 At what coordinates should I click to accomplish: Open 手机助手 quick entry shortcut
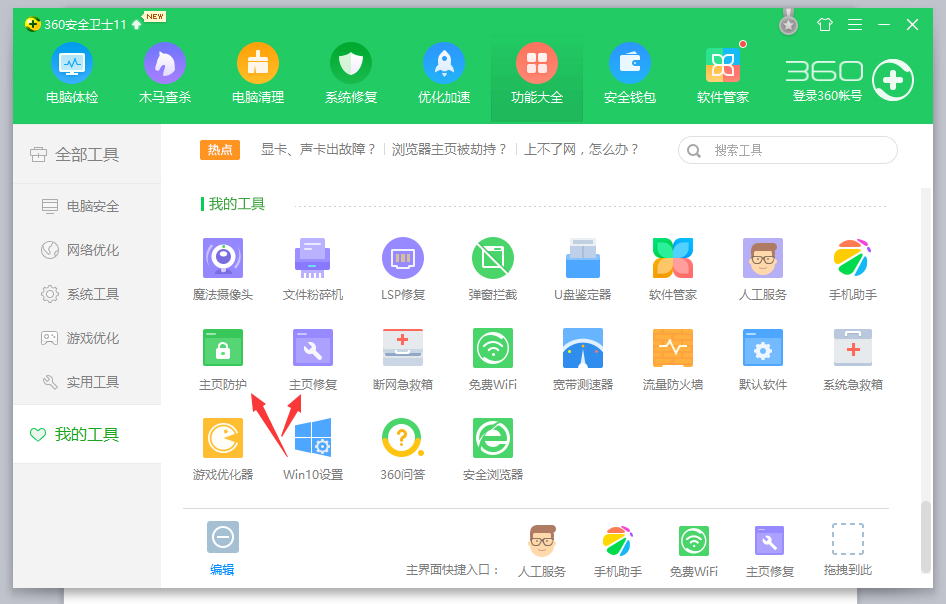(618, 551)
